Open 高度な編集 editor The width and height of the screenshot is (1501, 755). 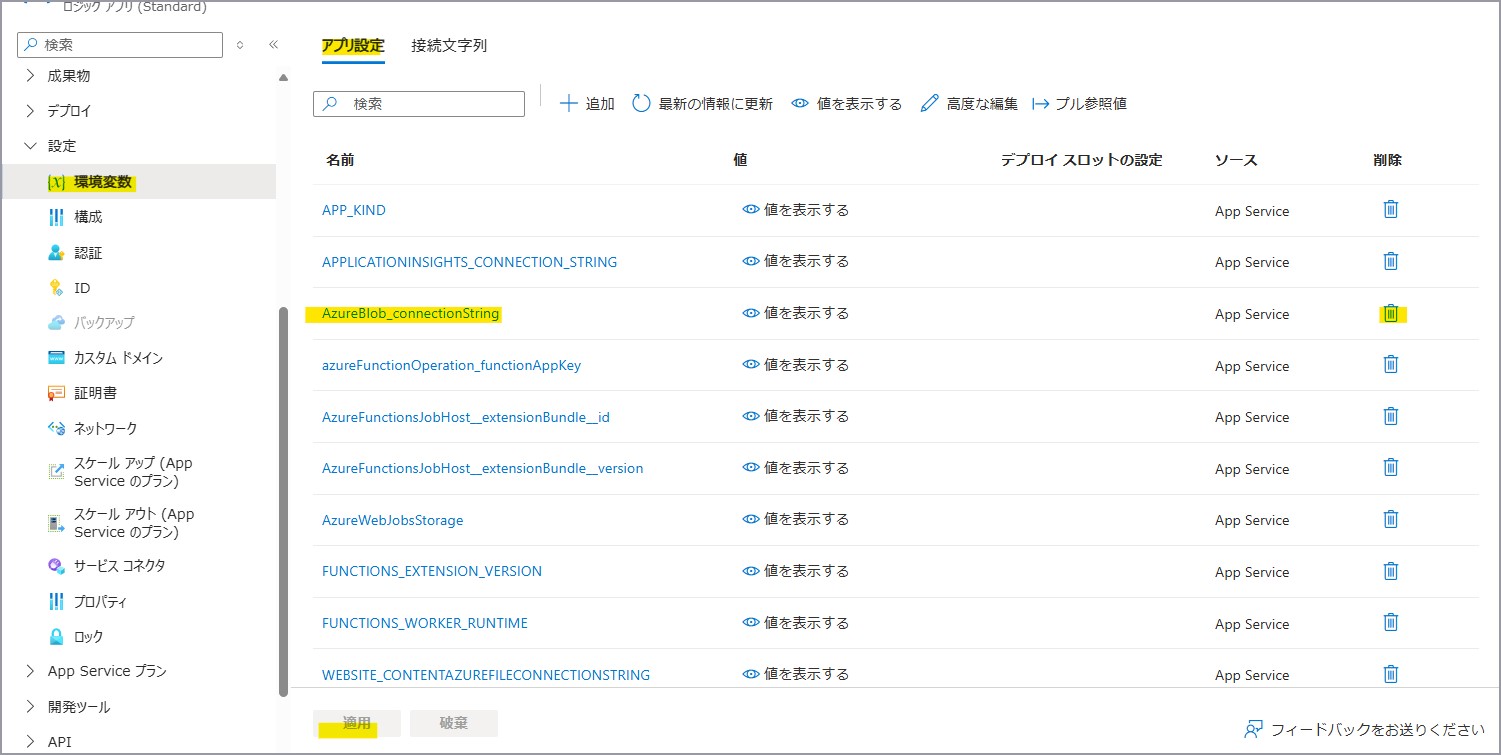(x=968, y=104)
